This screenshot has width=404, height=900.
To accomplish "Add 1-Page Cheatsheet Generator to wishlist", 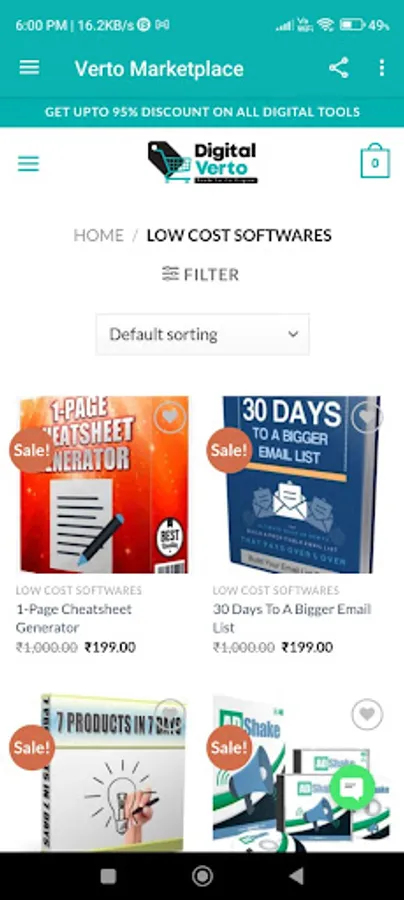I will (x=170, y=417).
